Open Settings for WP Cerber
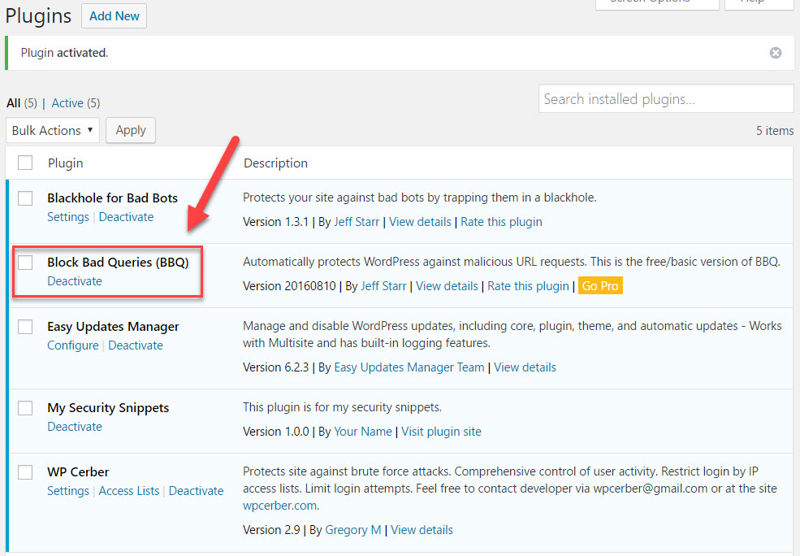The width and height of the screenshot is (800, 556). pos(68,491)
